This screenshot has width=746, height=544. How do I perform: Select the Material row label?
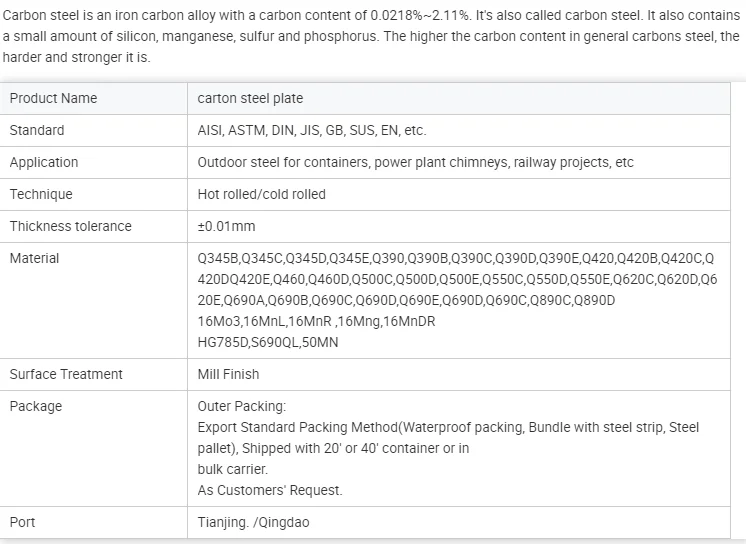pos(34,258)
